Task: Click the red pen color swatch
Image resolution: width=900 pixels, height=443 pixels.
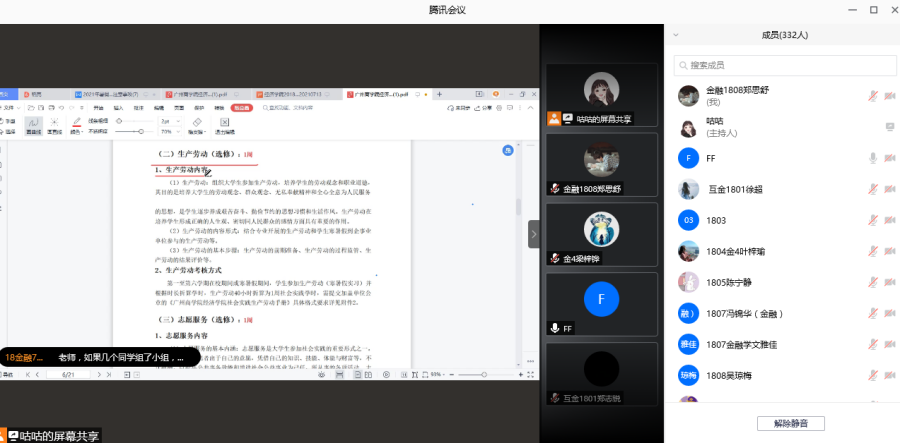Action: 77,122
